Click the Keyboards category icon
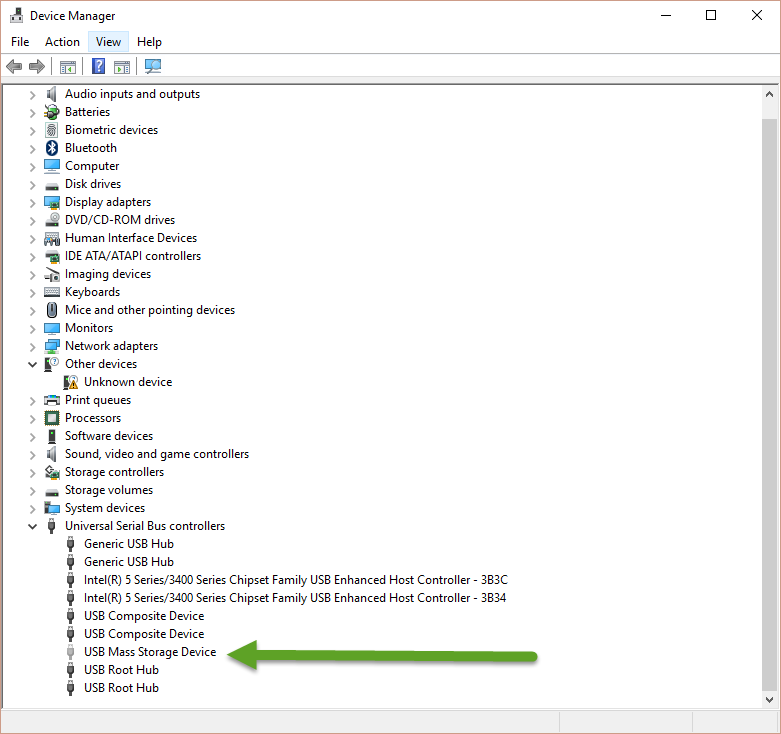The width and height of the screenshot is (781, 734). (52, 292)
